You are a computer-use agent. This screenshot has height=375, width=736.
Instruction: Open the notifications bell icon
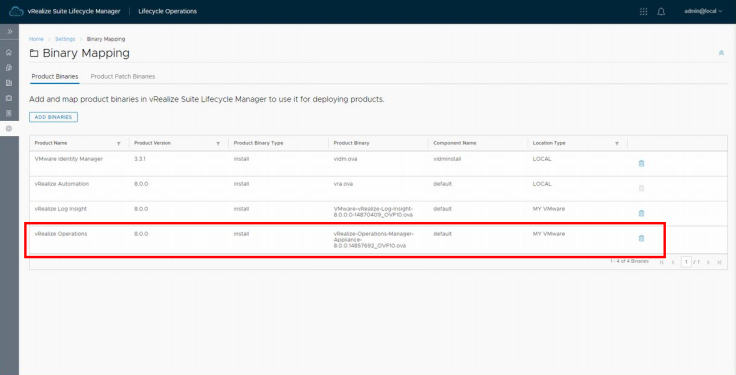tap(661, 12)
